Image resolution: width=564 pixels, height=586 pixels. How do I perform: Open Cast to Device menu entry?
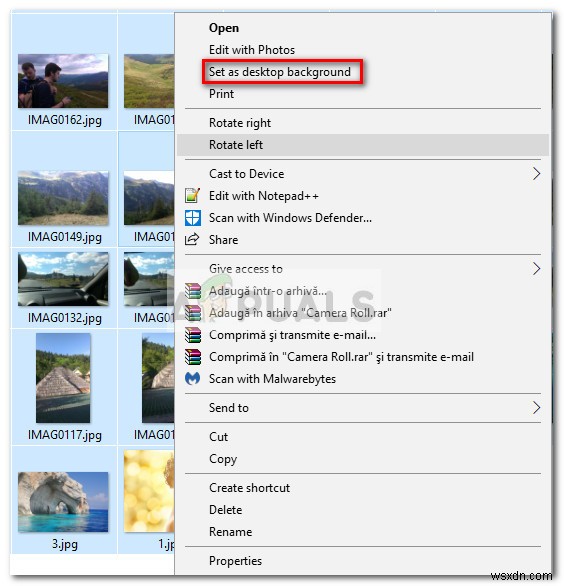(x=247, y=174)
